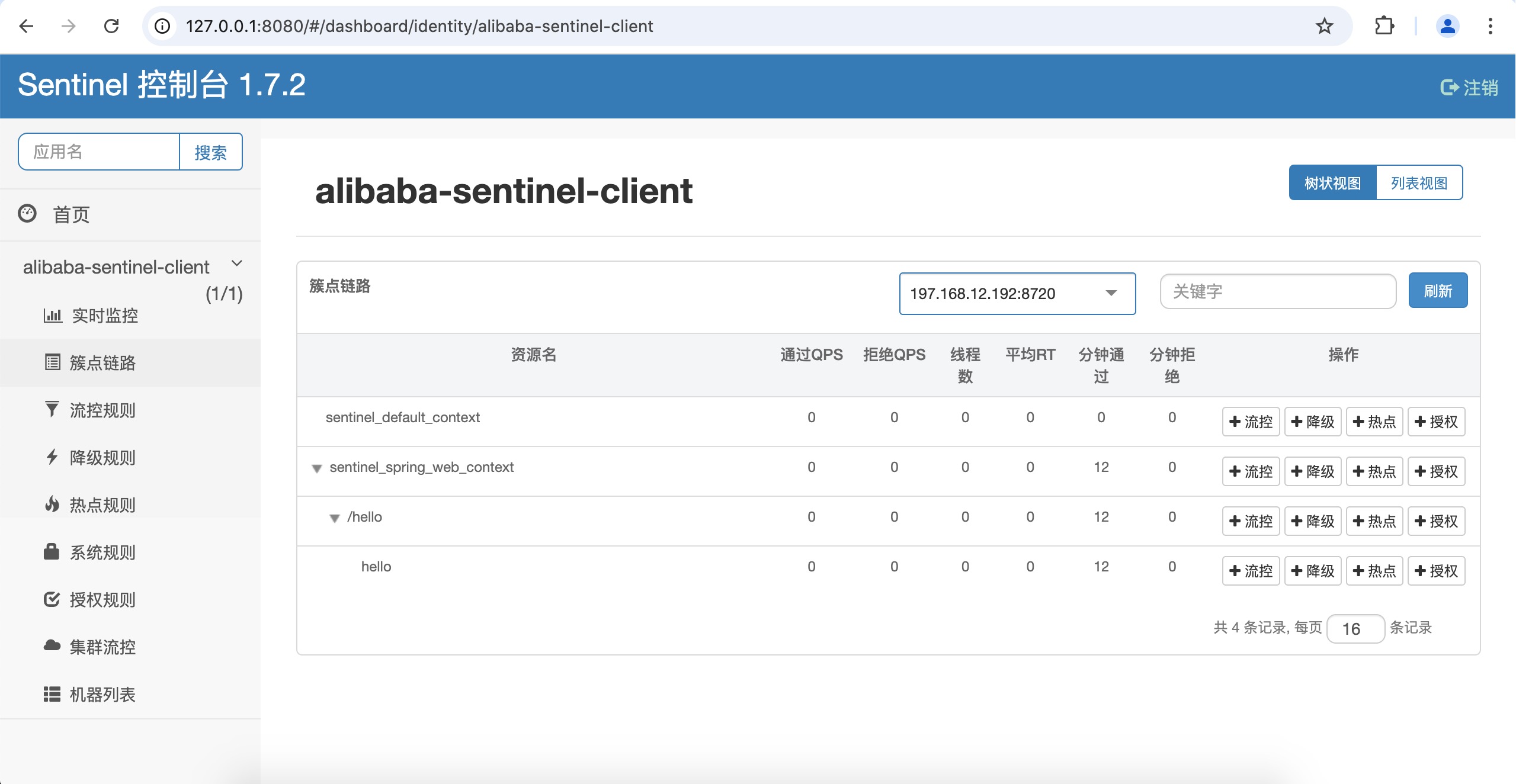
Task: Add 授权 rule for hello resource row
Action: [x=1436, y=571]
